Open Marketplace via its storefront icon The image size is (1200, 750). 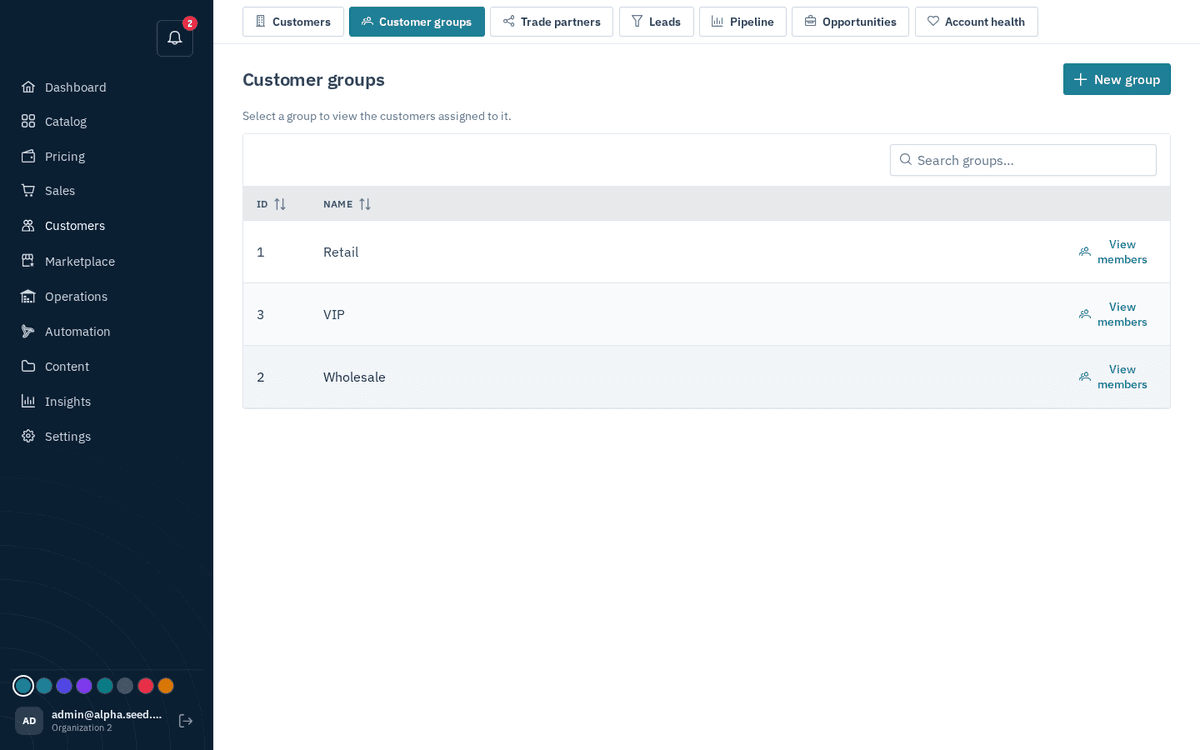tap(28, 261)
